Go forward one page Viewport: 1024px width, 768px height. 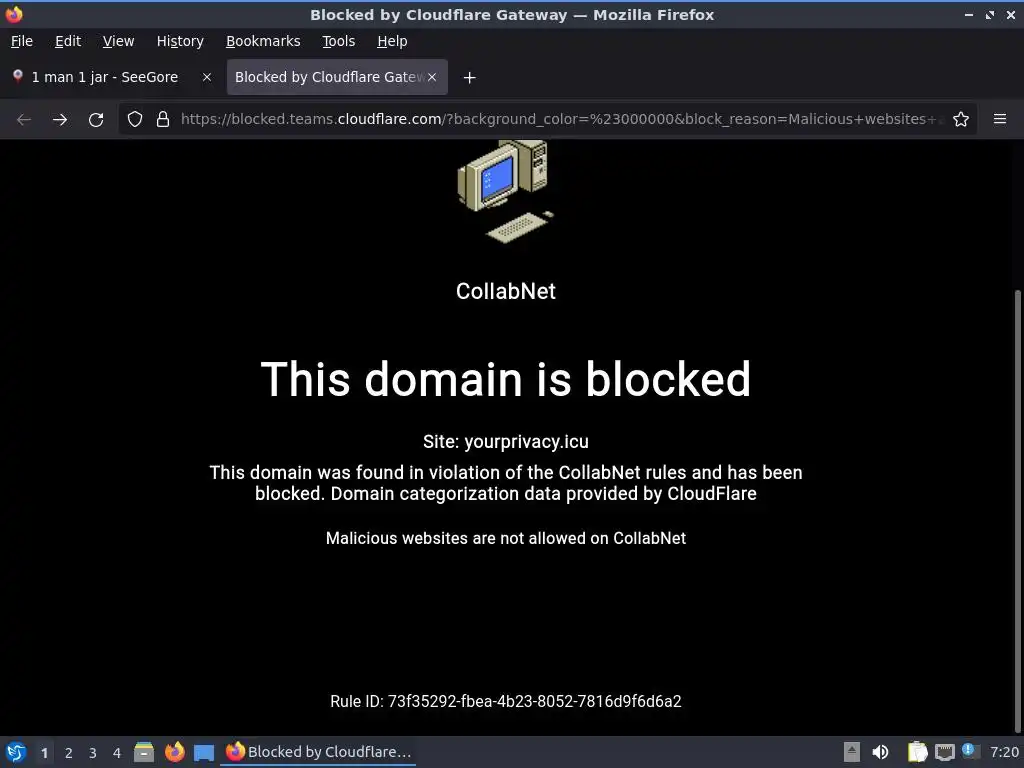60,120
